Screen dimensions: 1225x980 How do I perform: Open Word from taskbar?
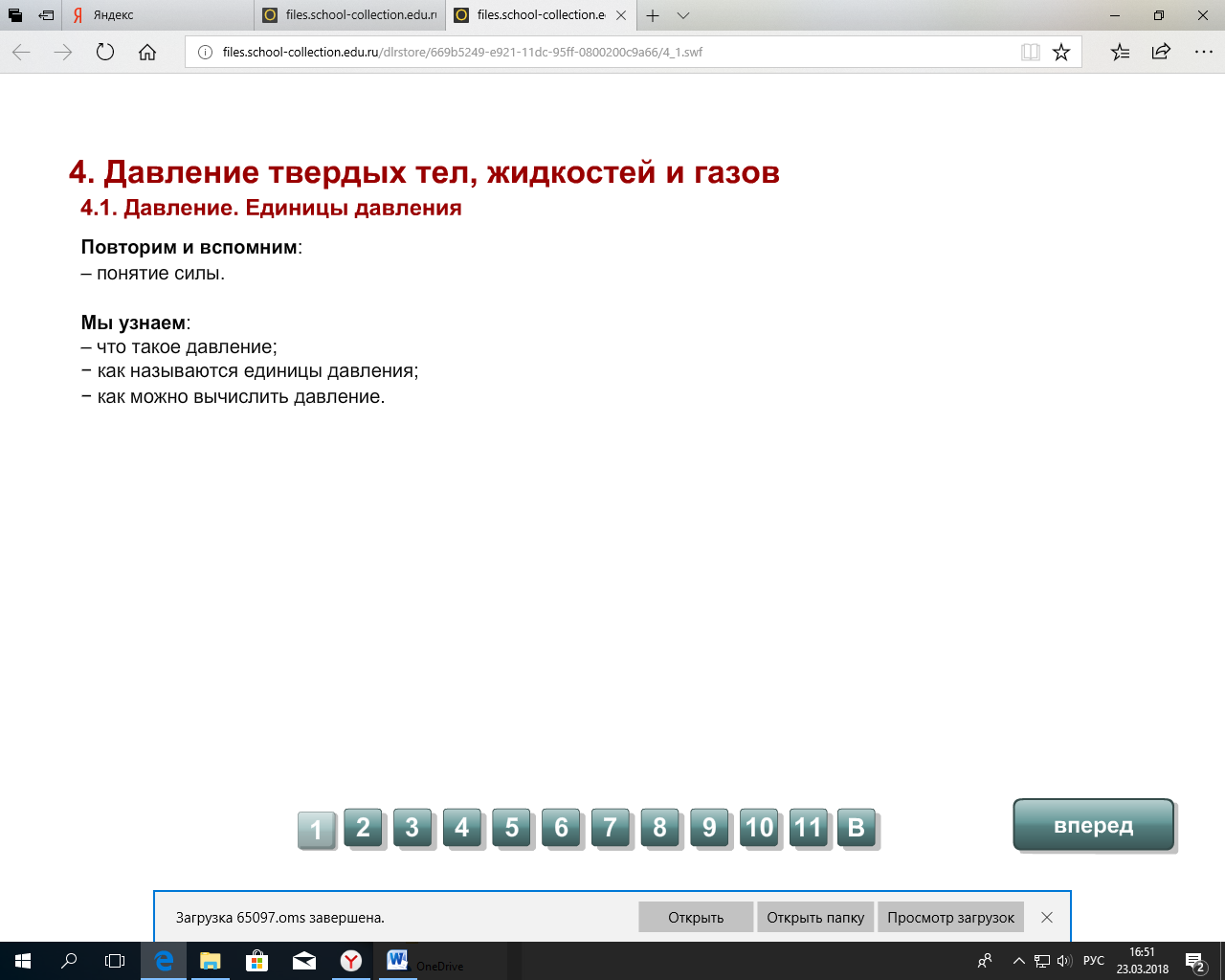397,961
